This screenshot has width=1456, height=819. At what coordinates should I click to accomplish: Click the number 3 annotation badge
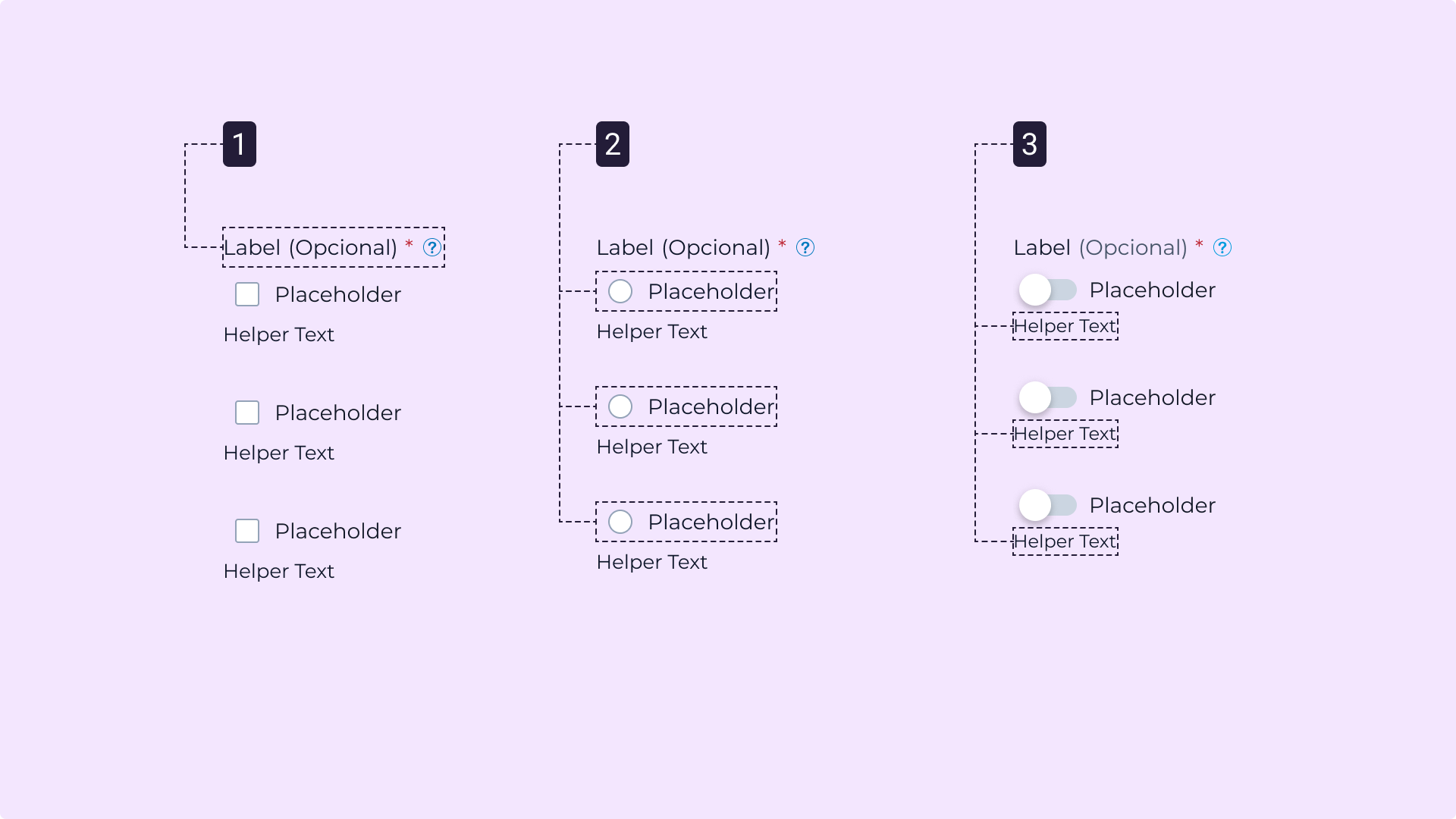coord(1030,144)
